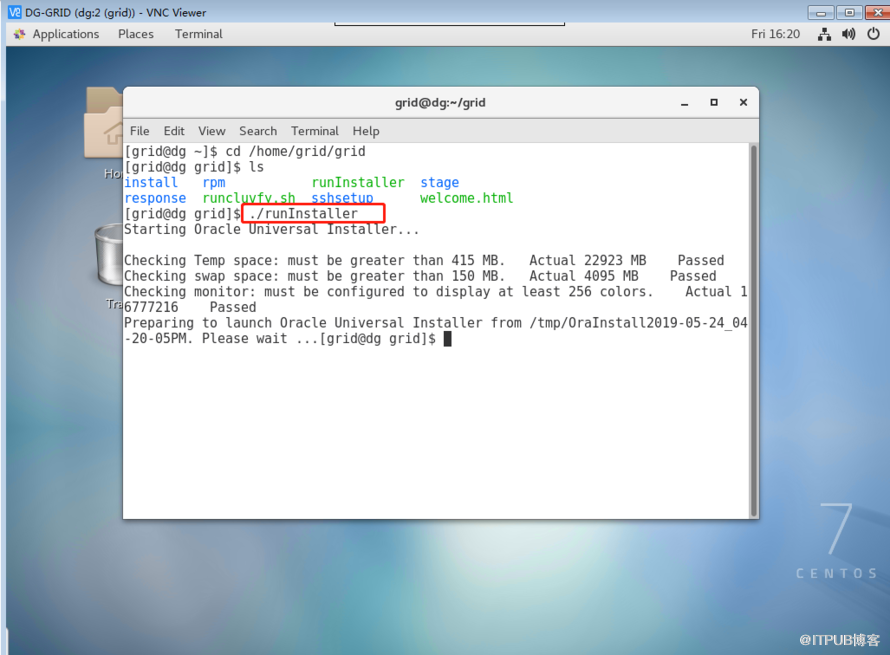Click the Fri 16:20 clock
Image resolution: width=890 pixels, height=655 pixels.
775,34
